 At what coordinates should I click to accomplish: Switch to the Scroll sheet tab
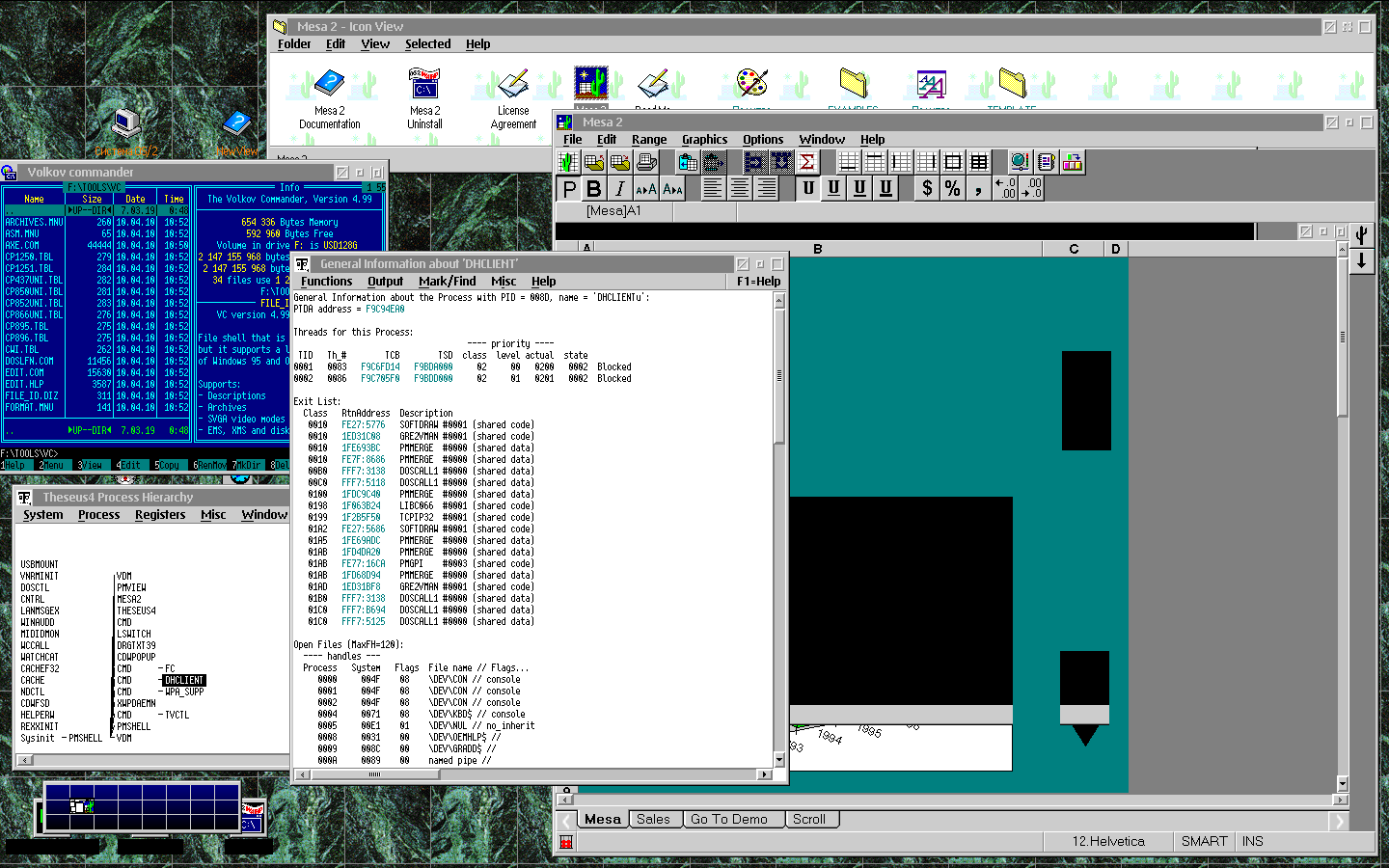pyautogui.click(x=809, y=819)
